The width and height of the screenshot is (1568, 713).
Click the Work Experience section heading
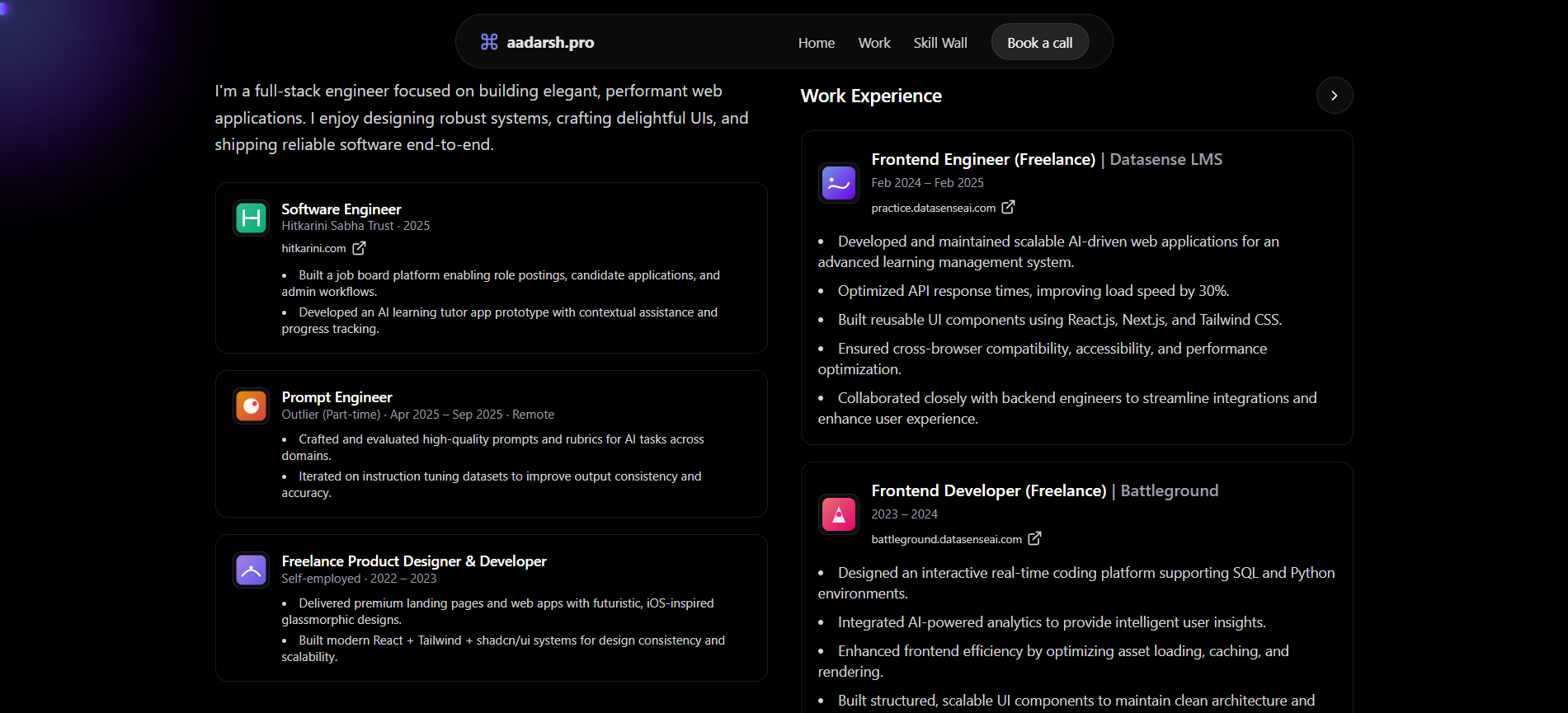871,96
